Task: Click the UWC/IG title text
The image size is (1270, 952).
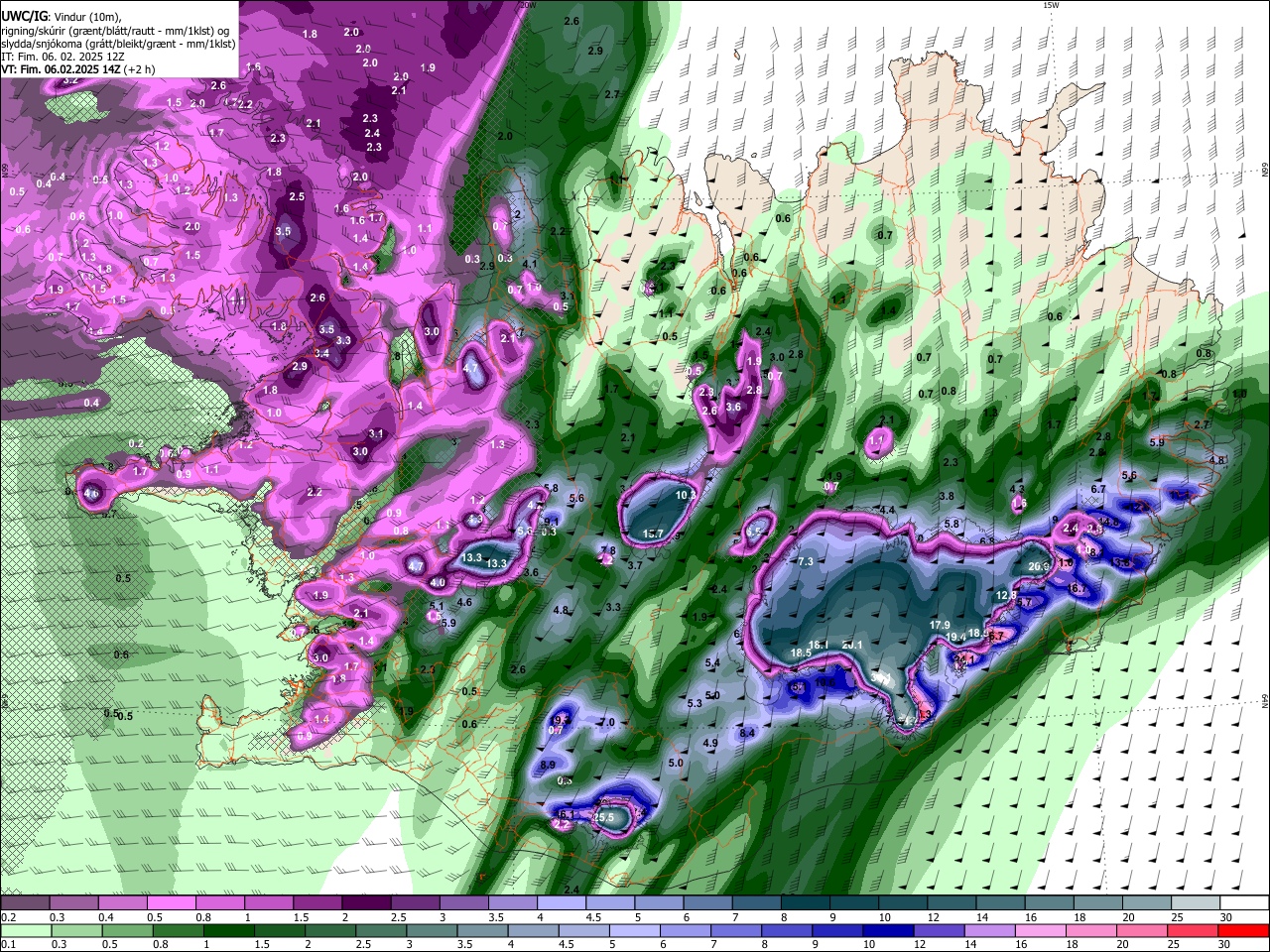Action: (23, 17)
